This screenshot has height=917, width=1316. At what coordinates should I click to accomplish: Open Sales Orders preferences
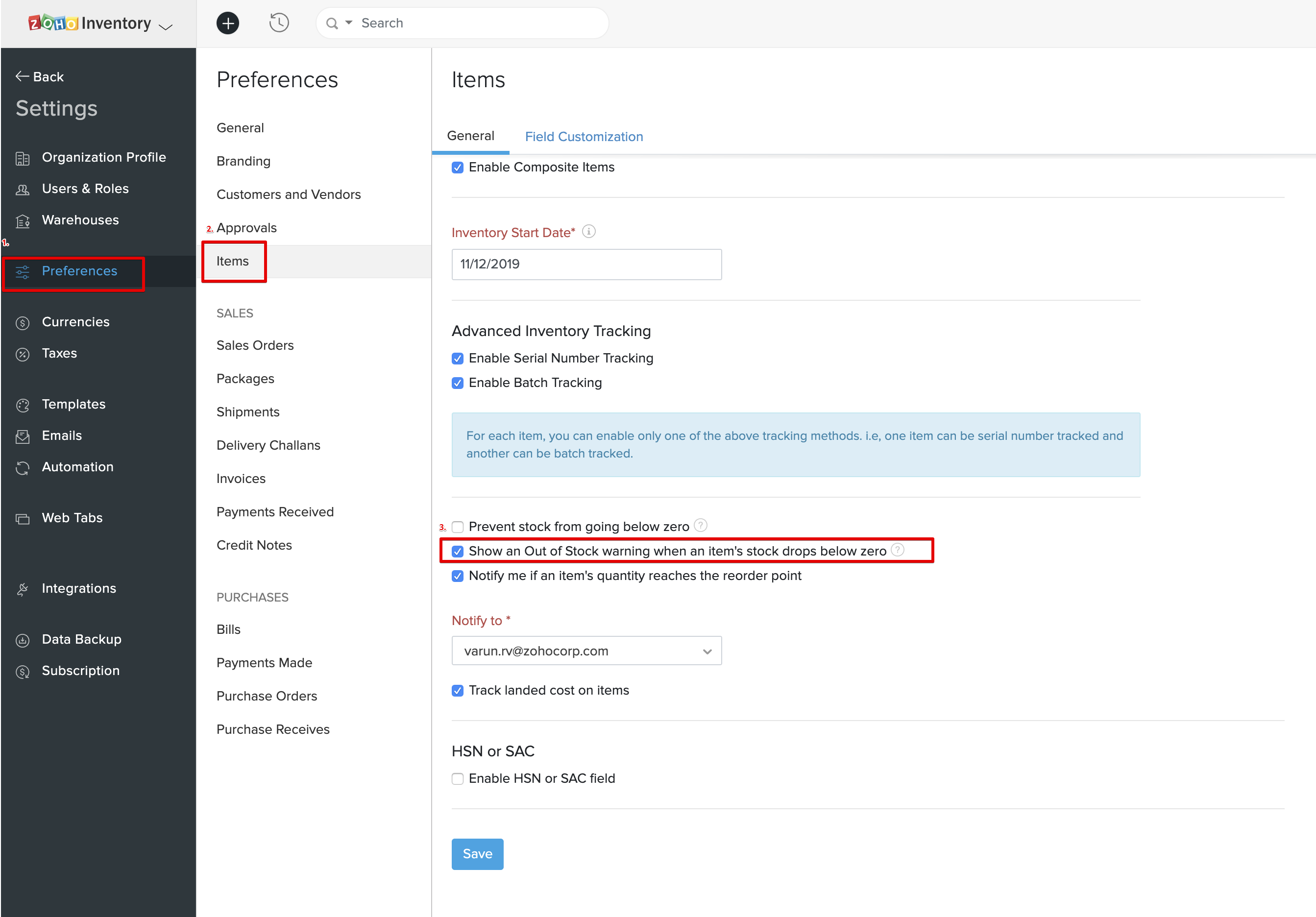pos(254,345)
